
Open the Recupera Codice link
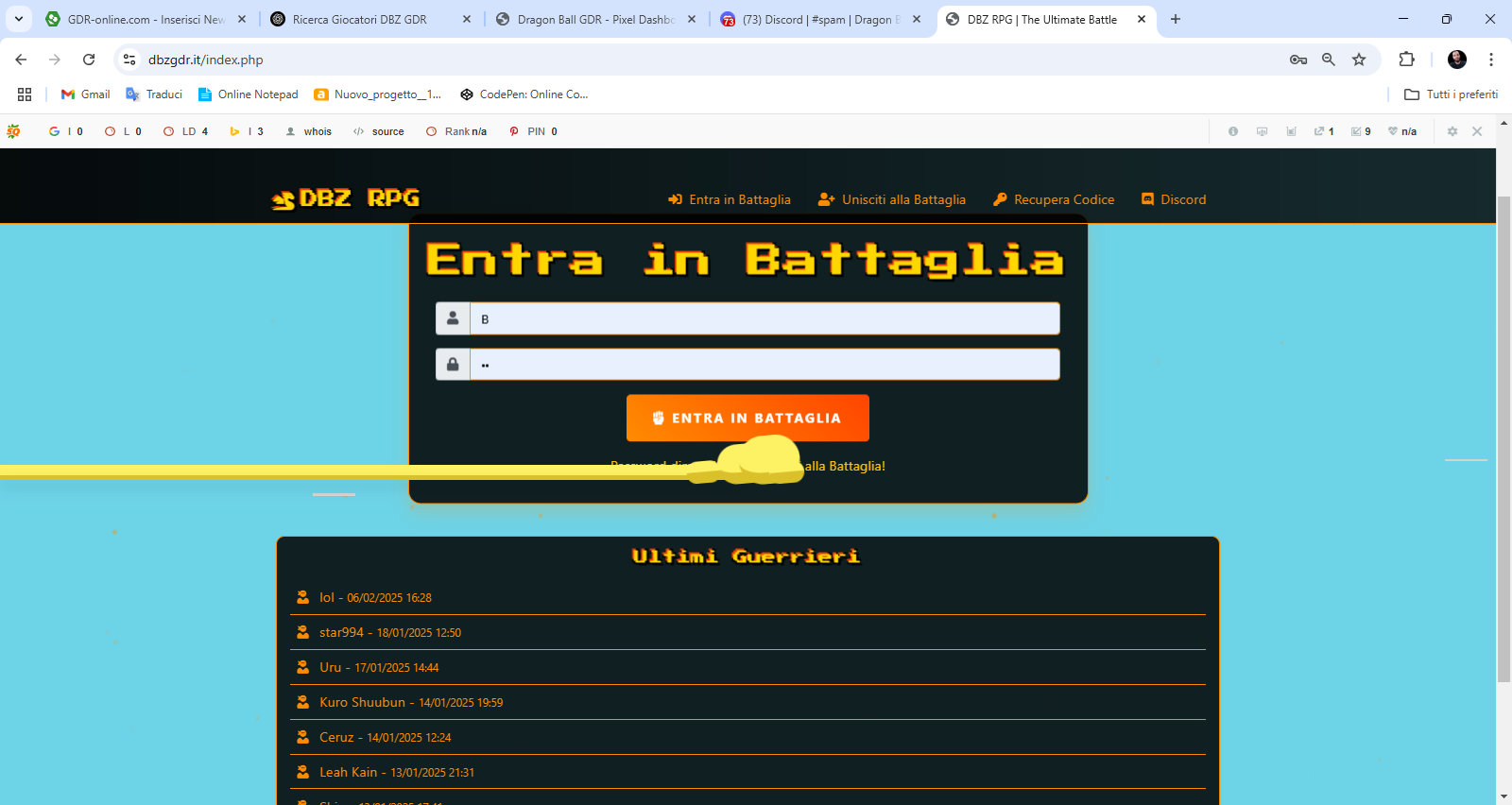click(1054, 199)
